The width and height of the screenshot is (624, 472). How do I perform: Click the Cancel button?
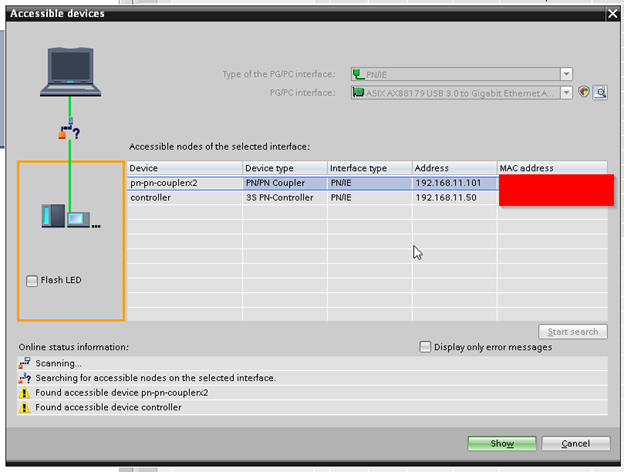pyautogui.click(x=575, y=443)
